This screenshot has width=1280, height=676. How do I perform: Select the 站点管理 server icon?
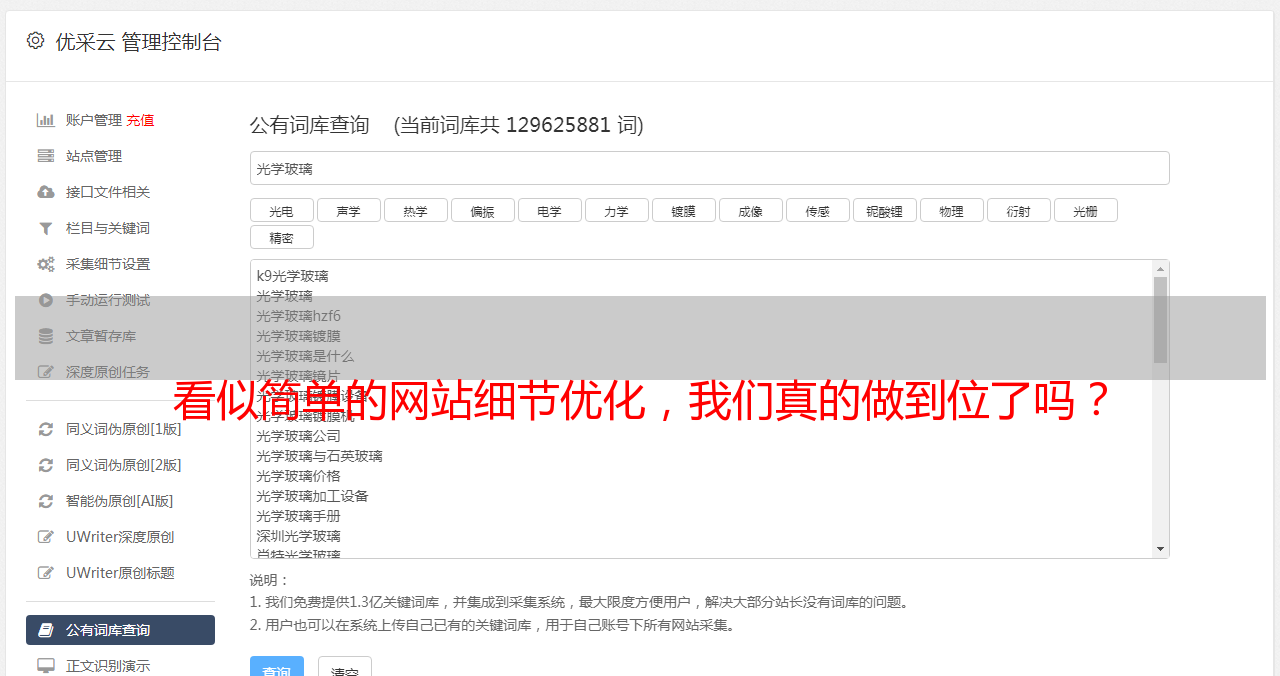[46, 156]
